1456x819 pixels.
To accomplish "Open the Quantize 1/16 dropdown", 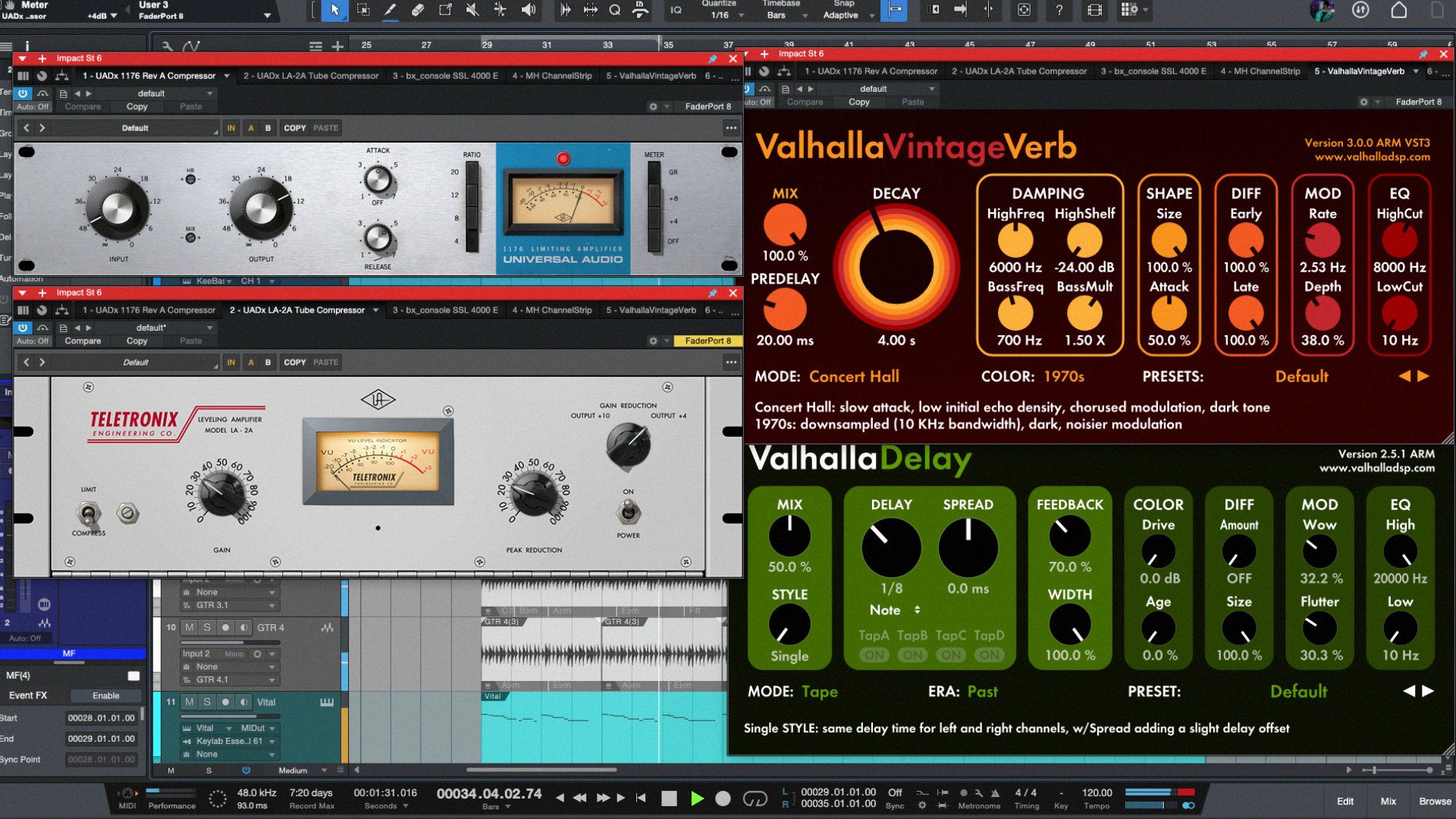I will pyautogui.click(x=720, y=15).
